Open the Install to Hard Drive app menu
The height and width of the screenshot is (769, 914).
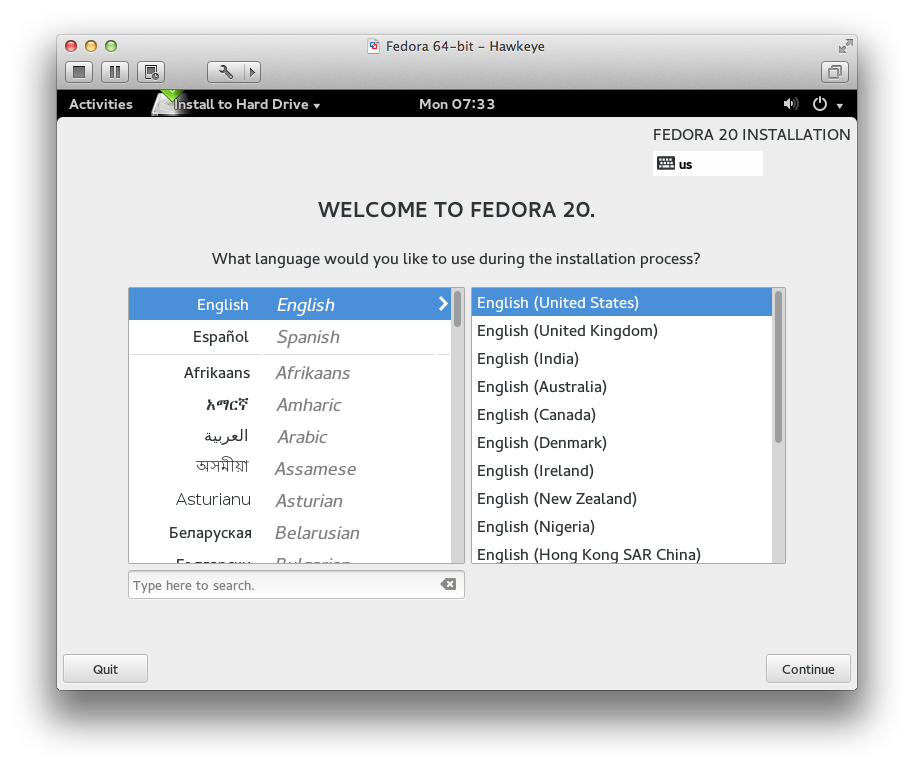pyautogui.click(x=247, y=104)
